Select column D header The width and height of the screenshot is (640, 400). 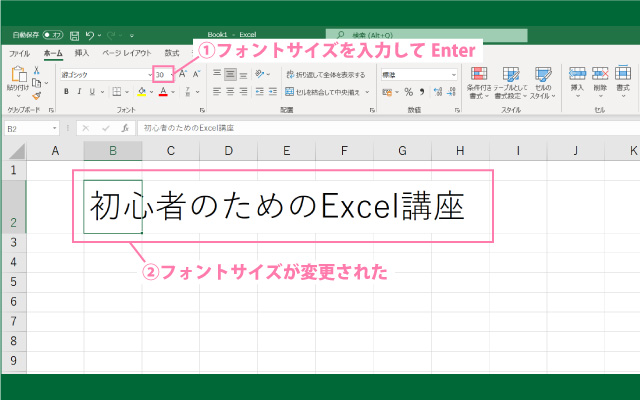(229, 151)
